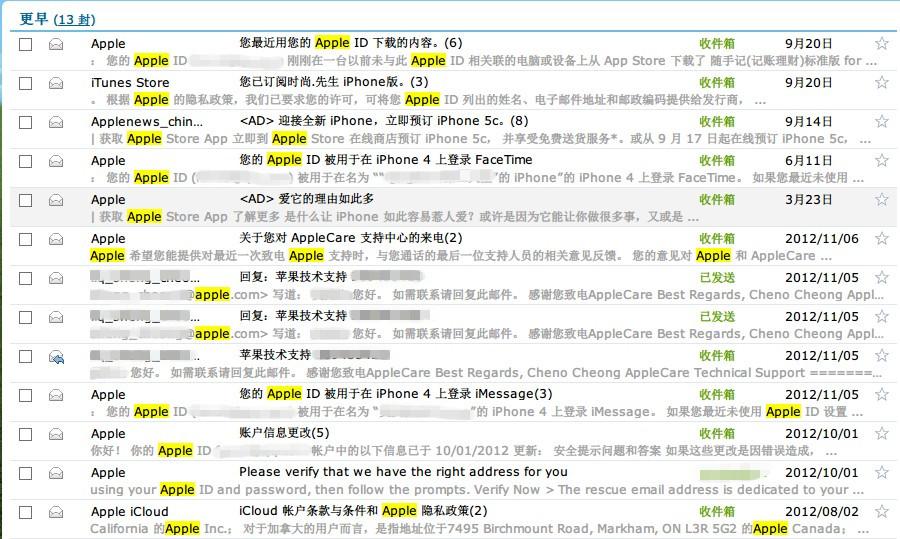Click envelope icon of 爱它的理由如此多 email
This screenshot has height=539, width=900.
56,200
